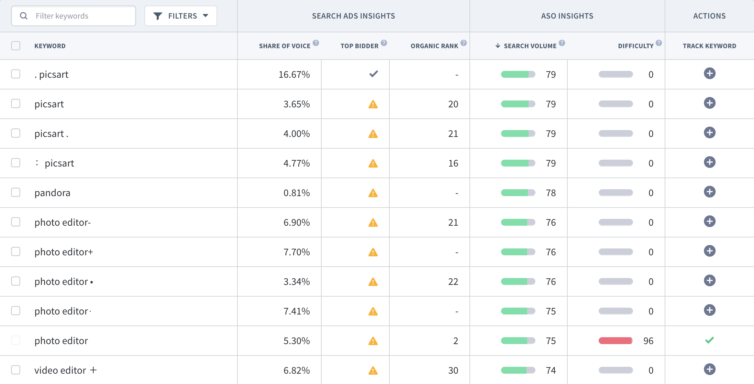Click warning icon in 'photo editor-' row
Image resolution: width=754 pixels, height=384 pixels.
[373, 223]
